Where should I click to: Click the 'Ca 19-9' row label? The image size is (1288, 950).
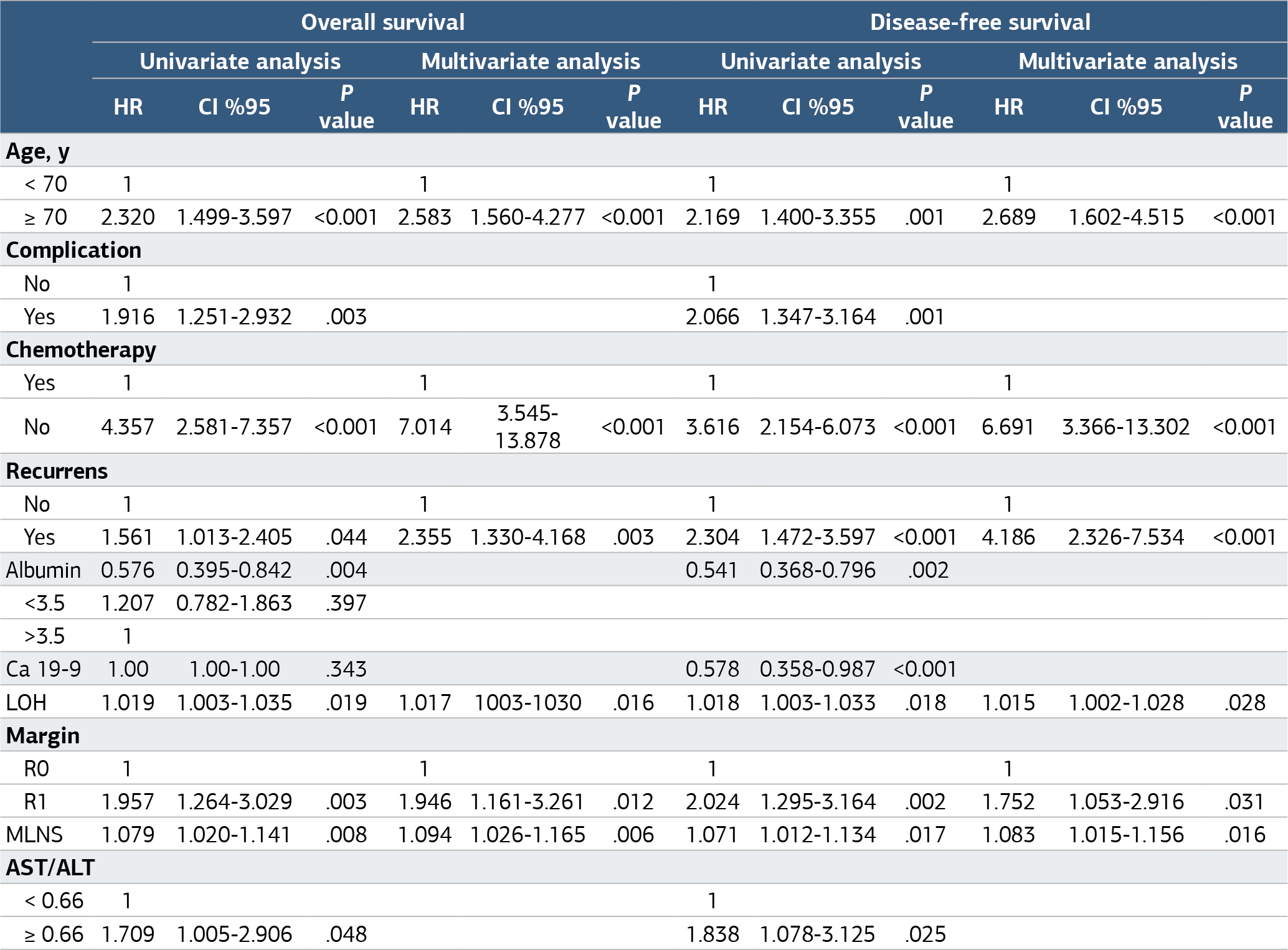44,669
